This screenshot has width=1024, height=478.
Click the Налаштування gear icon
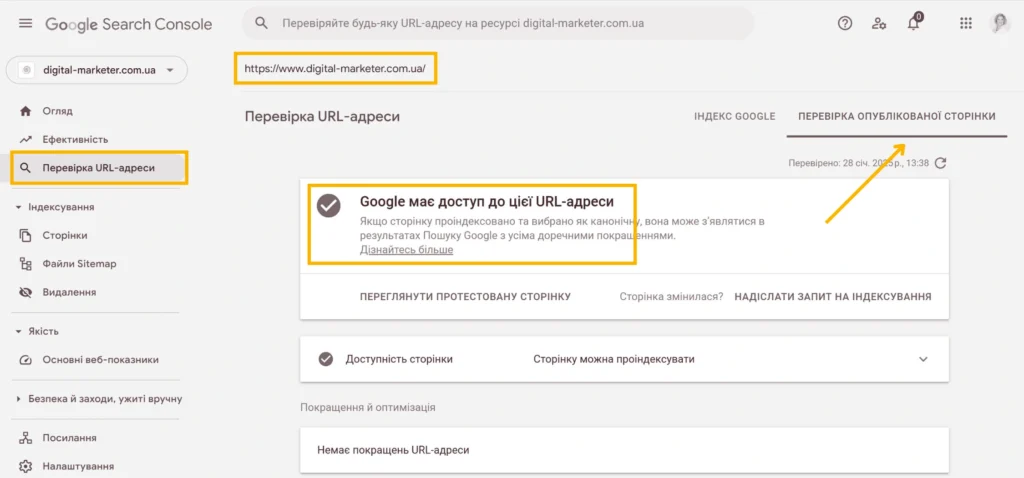click(25, 466)
